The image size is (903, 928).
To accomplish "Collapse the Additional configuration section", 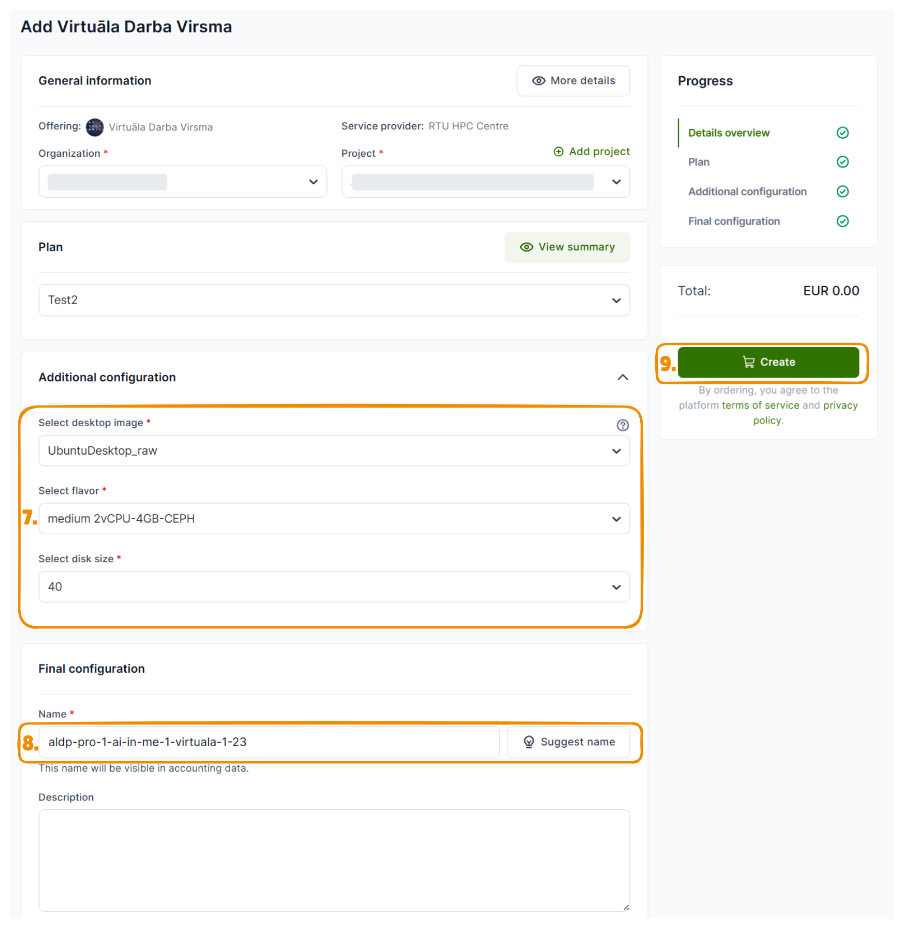I will pos(623,377).
